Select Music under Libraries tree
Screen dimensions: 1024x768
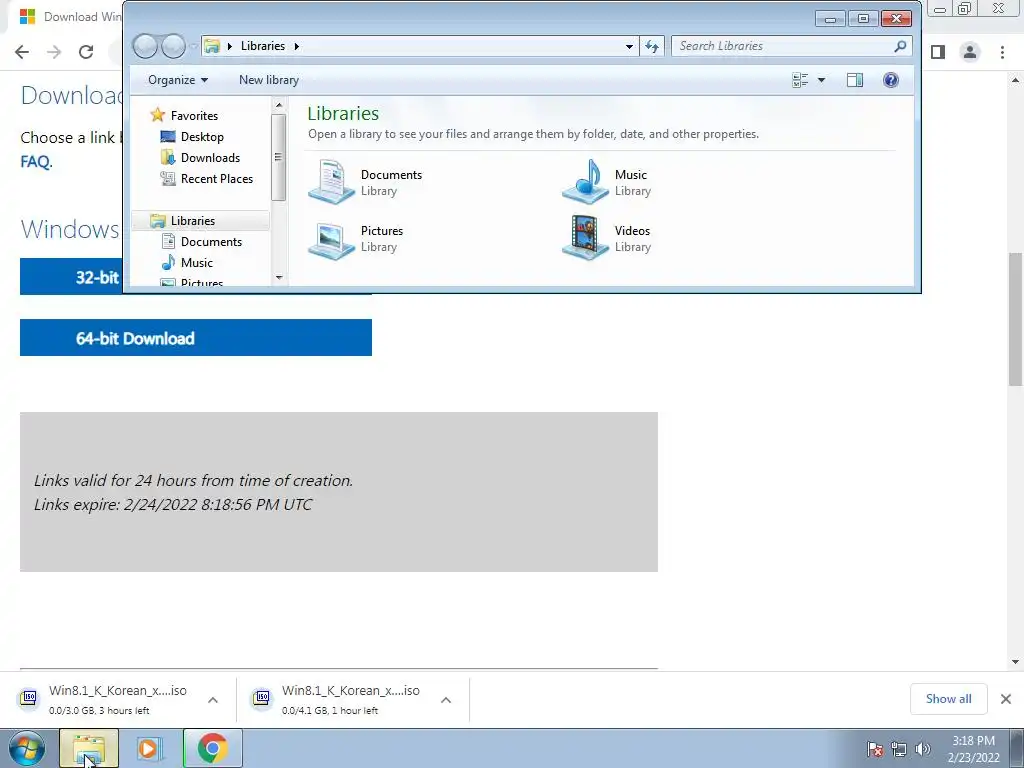coord(197,263)
